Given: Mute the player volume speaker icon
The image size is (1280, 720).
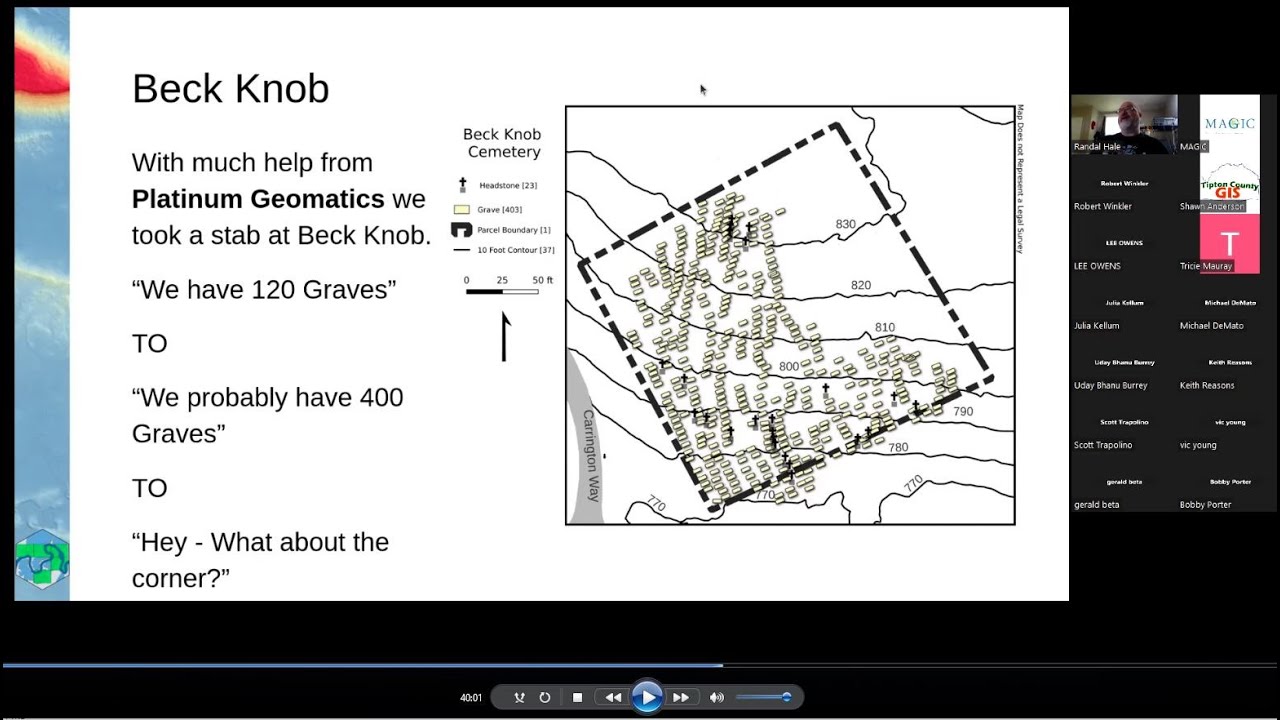Looking at the screenshot, I should (717, 698).
